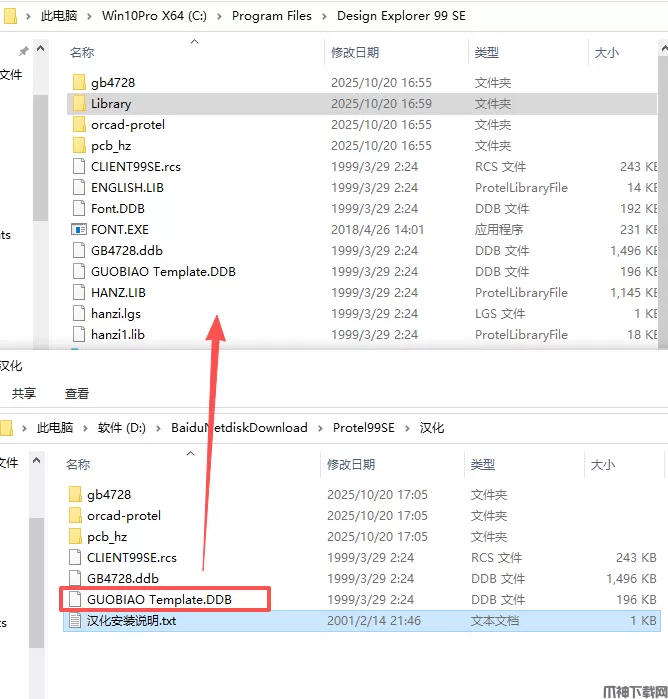Click folder icon in 汉化 window address bar

tap(6, 428)
